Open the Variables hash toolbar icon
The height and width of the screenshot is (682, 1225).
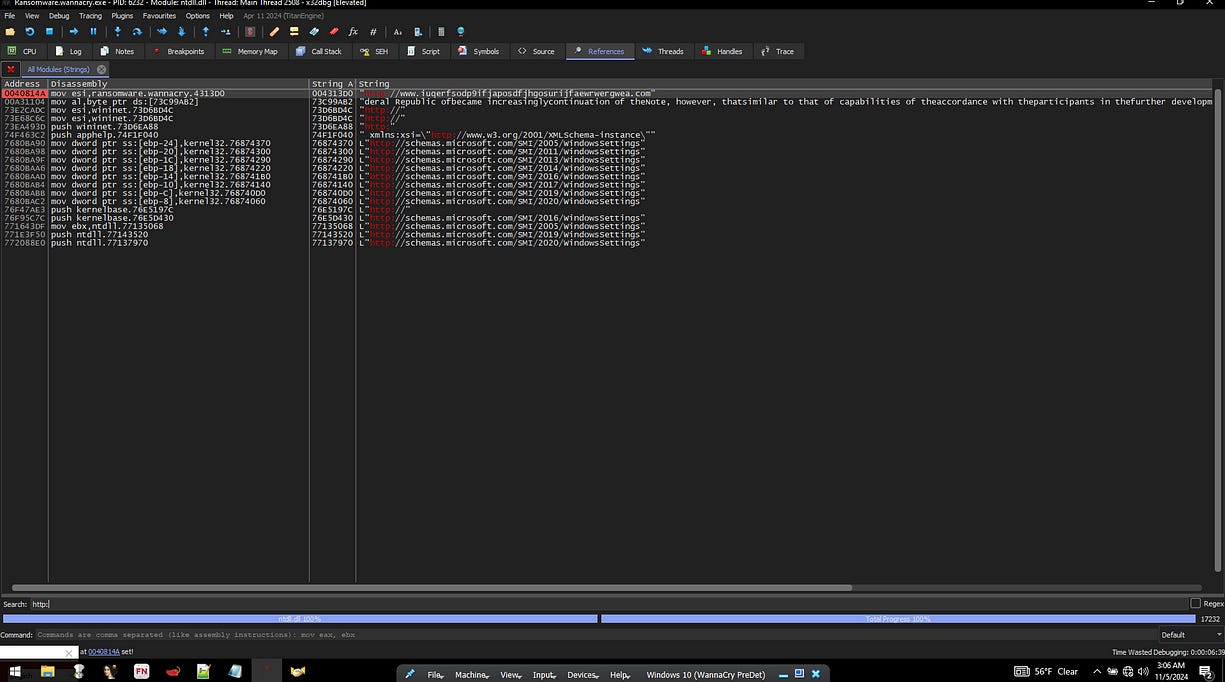(373, 32)
